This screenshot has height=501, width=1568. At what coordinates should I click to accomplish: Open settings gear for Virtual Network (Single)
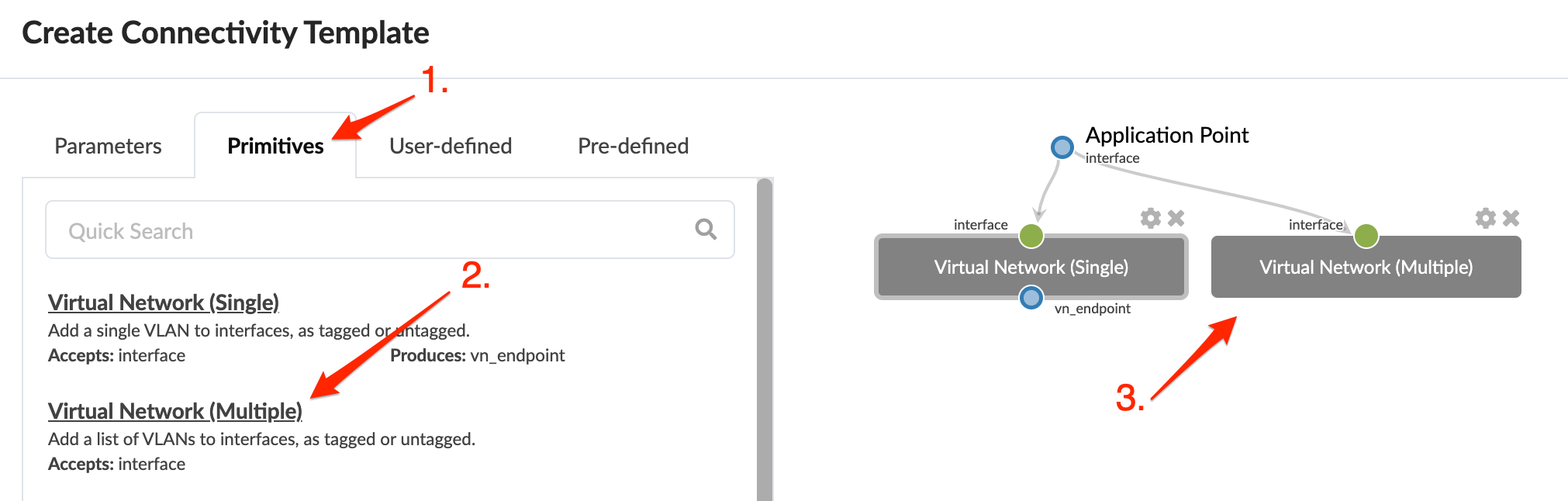pyautogui.click(x=1150, y=218)
